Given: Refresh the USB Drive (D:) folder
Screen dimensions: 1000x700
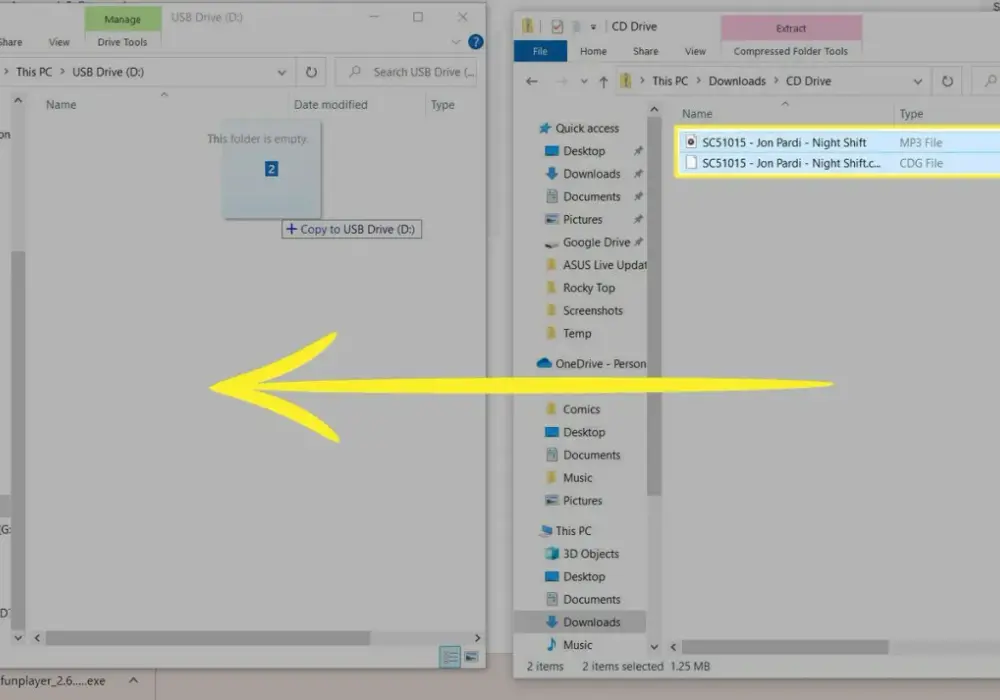Looking at the screenshot, I should [311, 72].
